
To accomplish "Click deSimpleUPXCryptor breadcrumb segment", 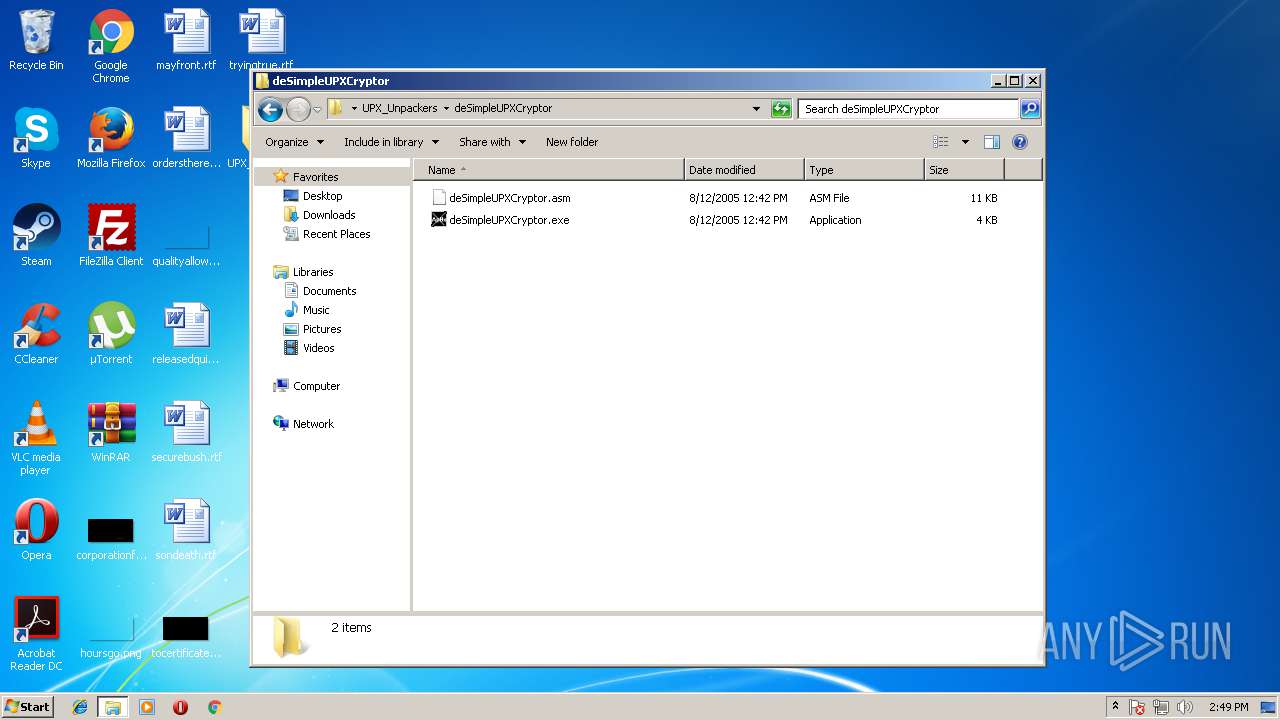I will [x=503, y=109].
